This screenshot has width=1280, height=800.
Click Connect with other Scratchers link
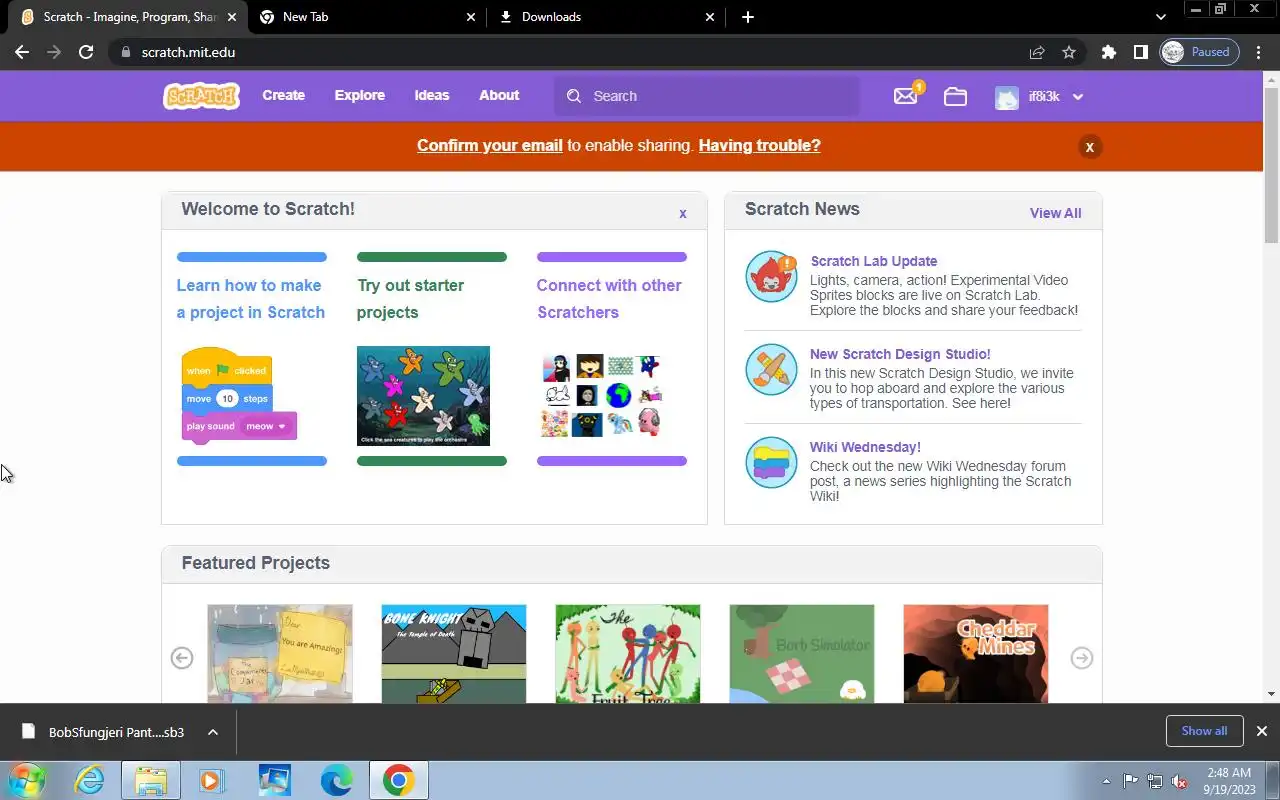click(609, 299)
